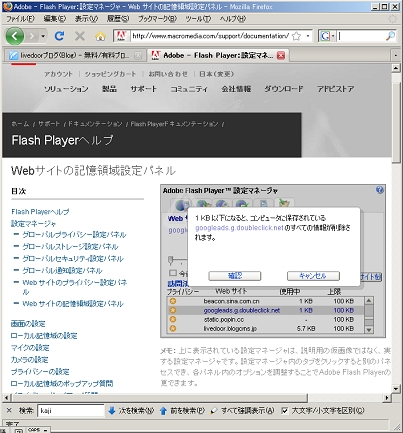Open the ファイル(F) menu
The width and height of the screenshot is (403, 433).
click(20, 19)
